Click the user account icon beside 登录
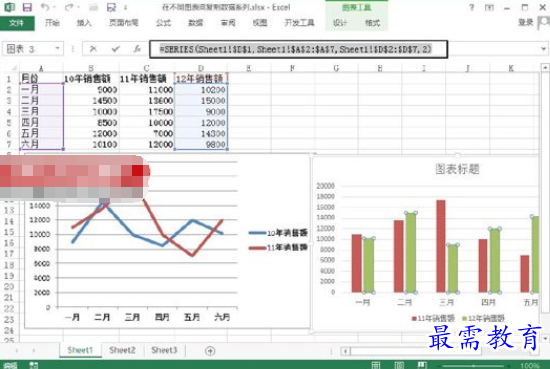Viewport: 550px width, 369px height. click(544, 23)
